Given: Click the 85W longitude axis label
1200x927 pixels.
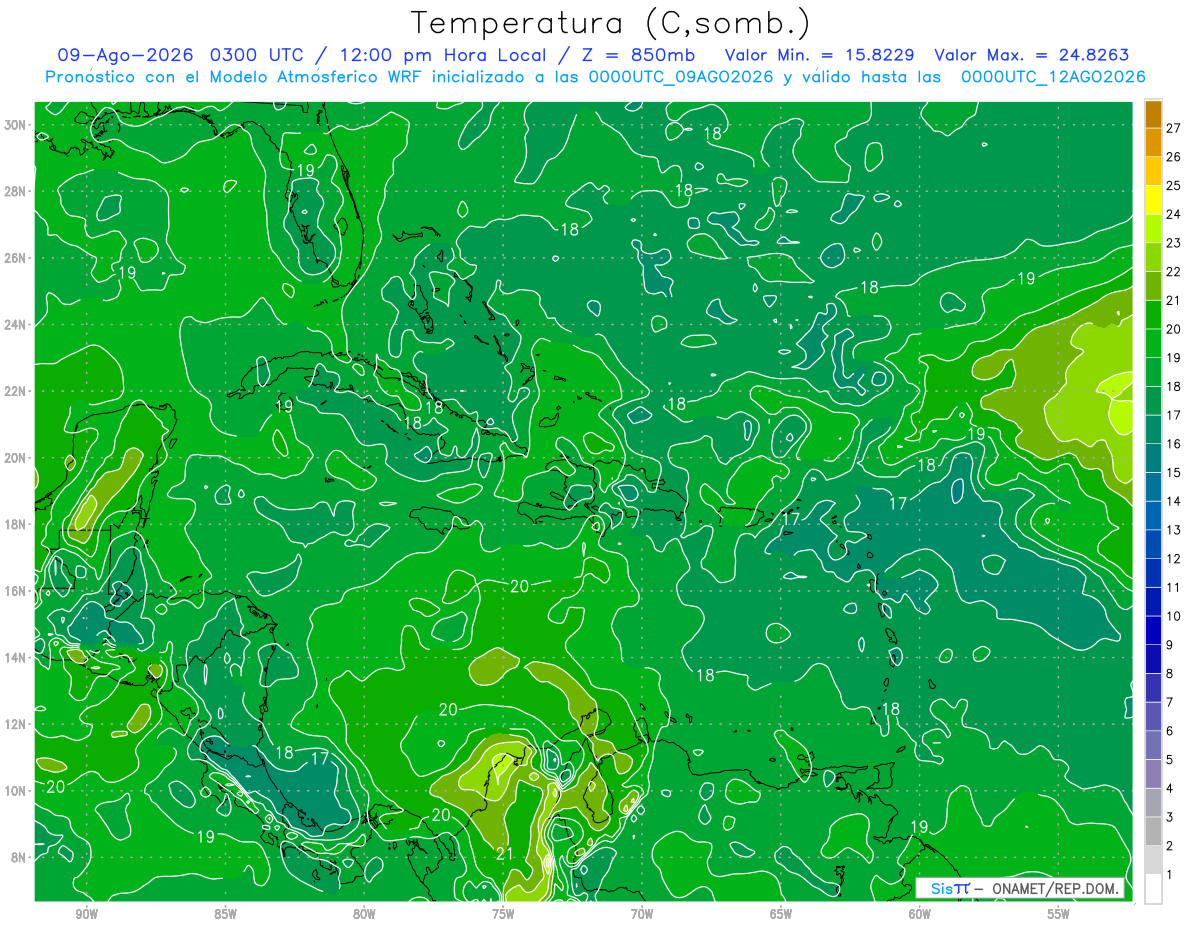Looking at the screenshot, I should pos(225,914).
